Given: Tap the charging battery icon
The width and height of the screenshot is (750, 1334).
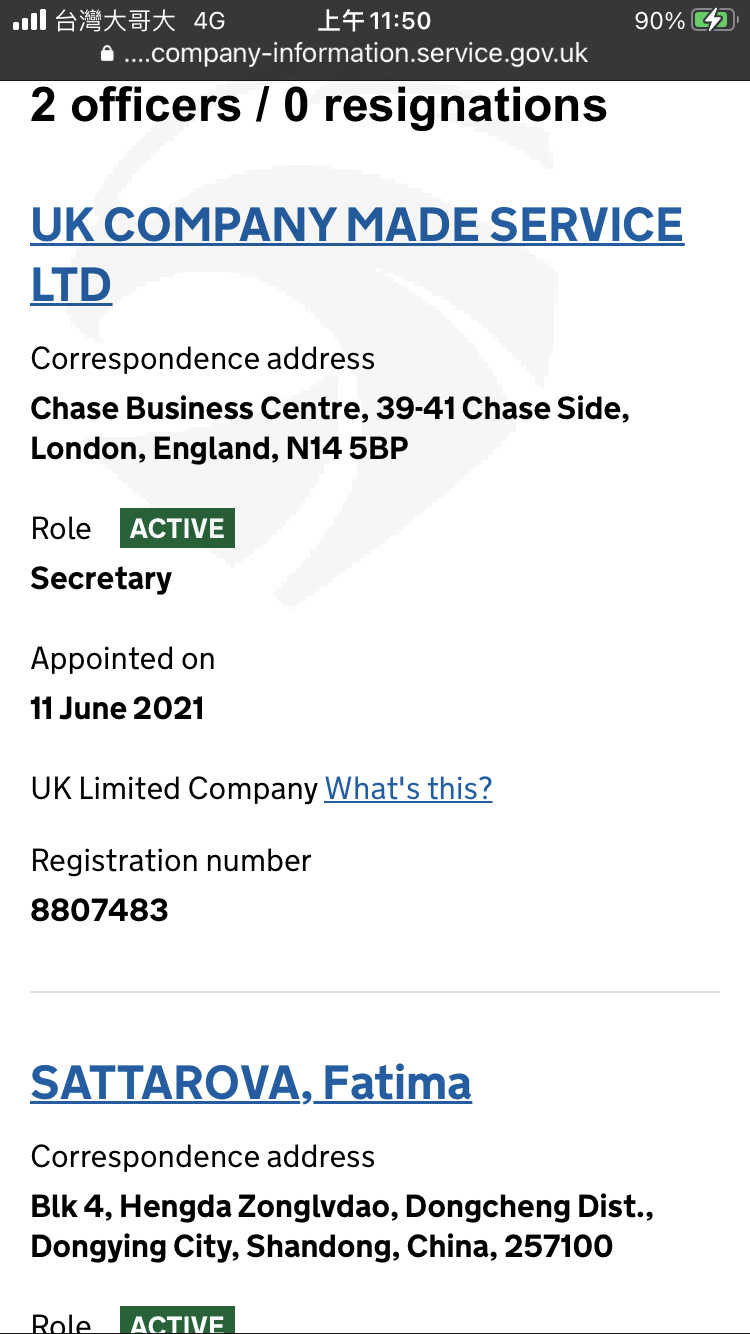Looking at the screenshot, I should pos(714,20).
